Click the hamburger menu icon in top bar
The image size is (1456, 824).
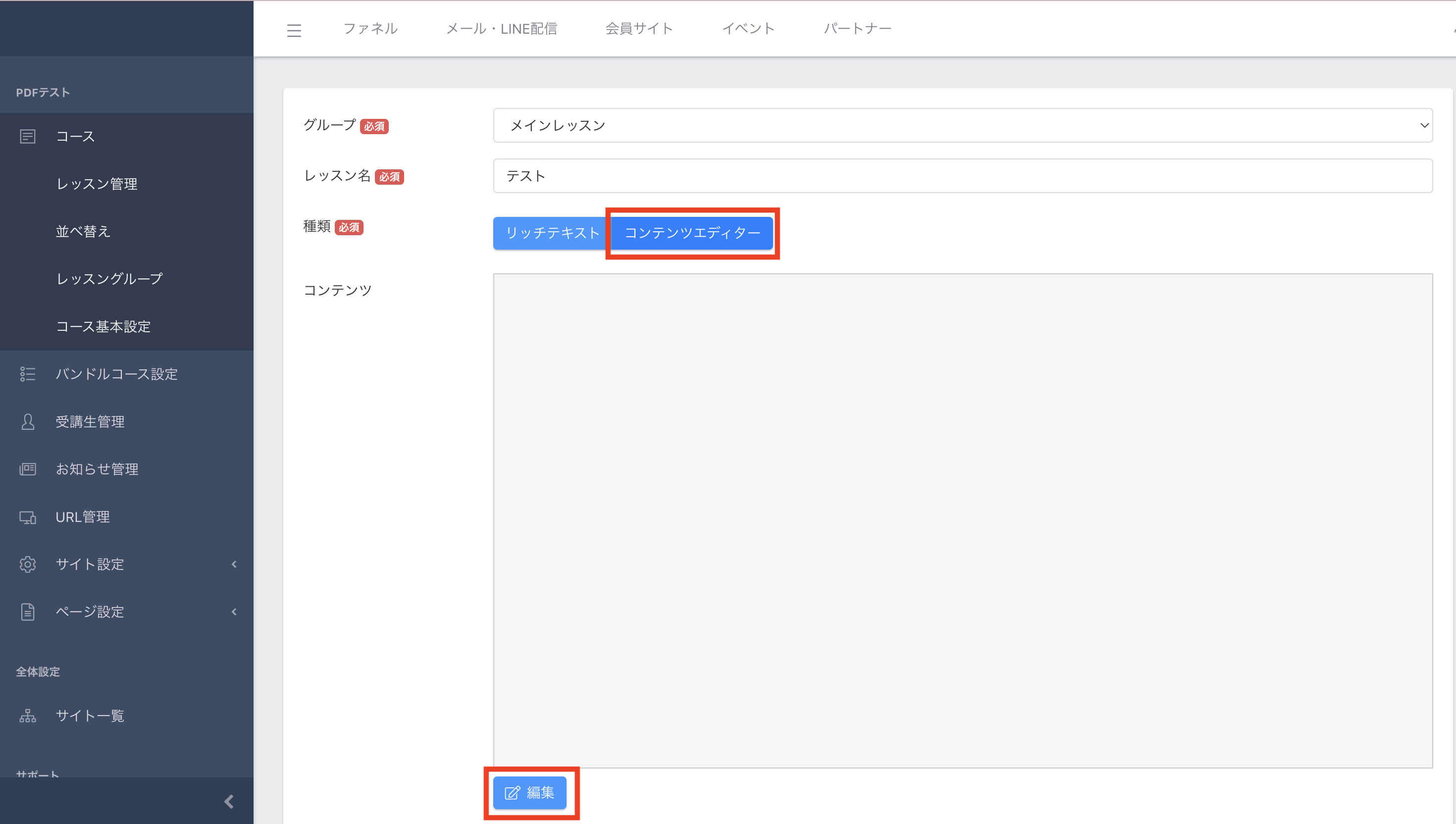click(x=294, y=29)
